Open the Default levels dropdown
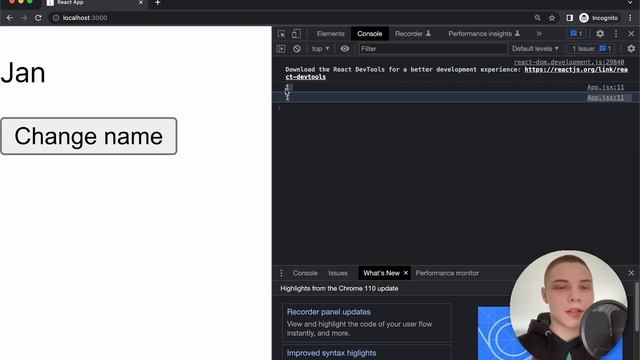Screen dimensions: 640x360 click(x=535, y=49)
